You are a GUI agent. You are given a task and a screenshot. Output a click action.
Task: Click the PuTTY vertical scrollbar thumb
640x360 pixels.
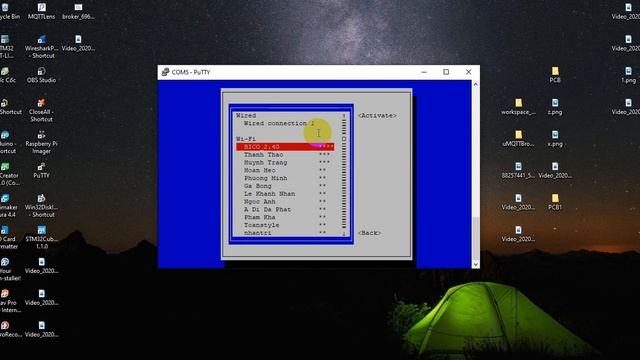pyautogui.click(x=476, y=238)
